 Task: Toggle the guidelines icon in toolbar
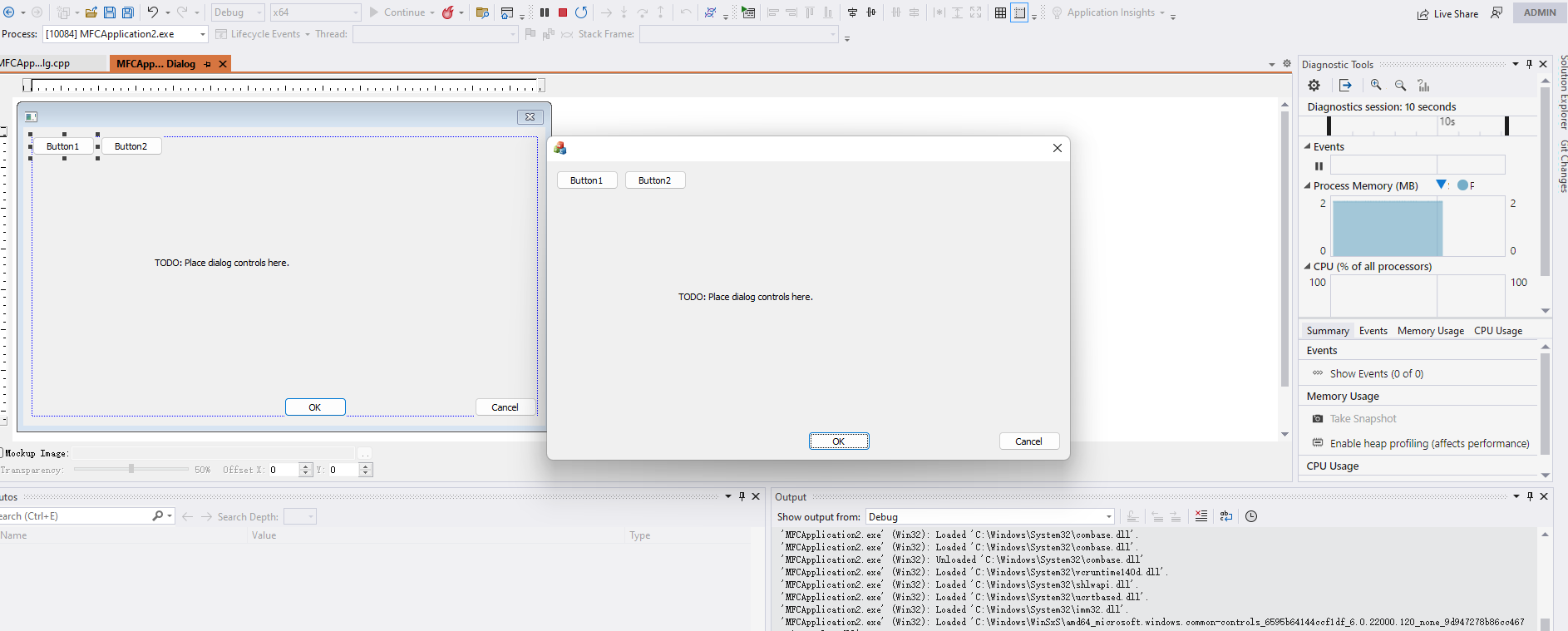tap(1020, 12)
